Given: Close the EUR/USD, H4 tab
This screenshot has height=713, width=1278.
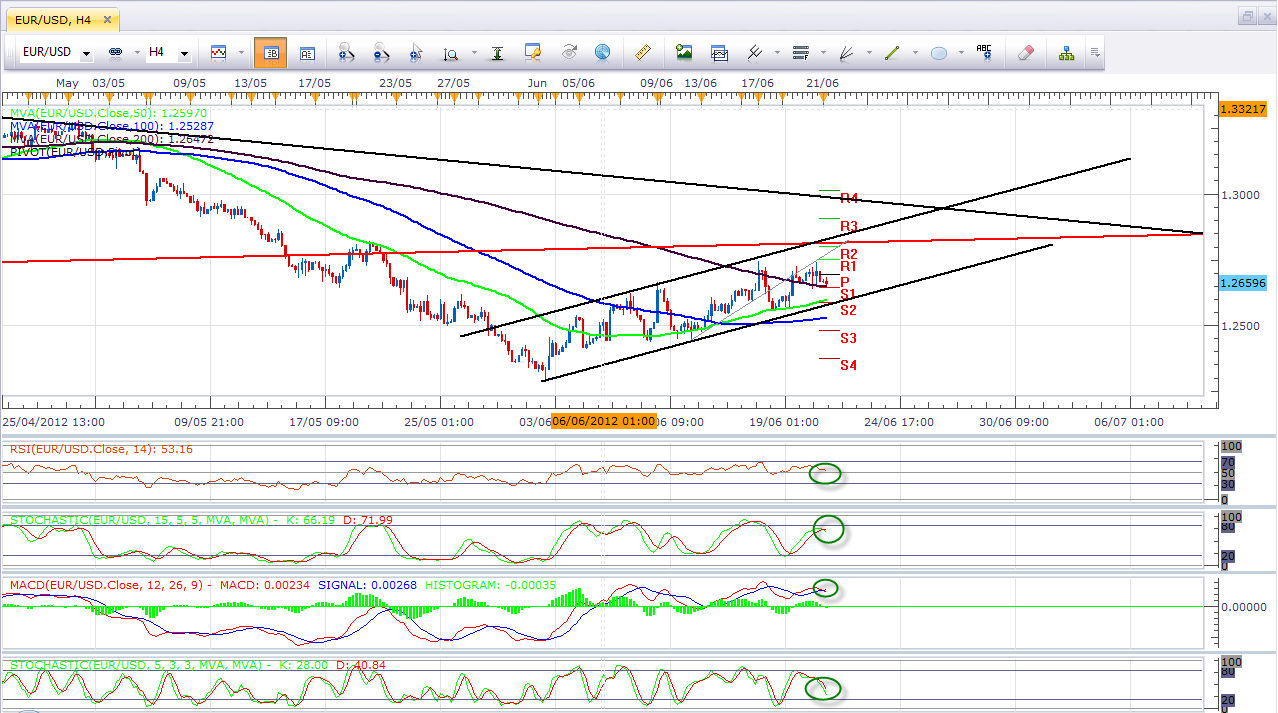Looking at the screenshot, I should click(x=108, y=18).
